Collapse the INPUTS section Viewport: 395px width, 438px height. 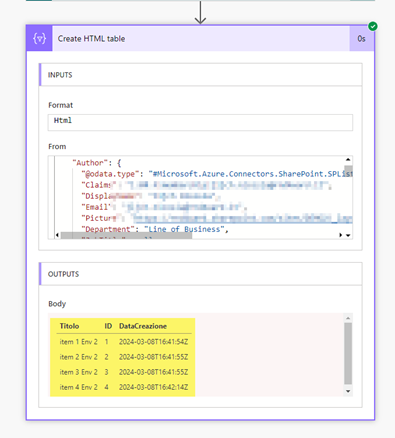(201, 75)
